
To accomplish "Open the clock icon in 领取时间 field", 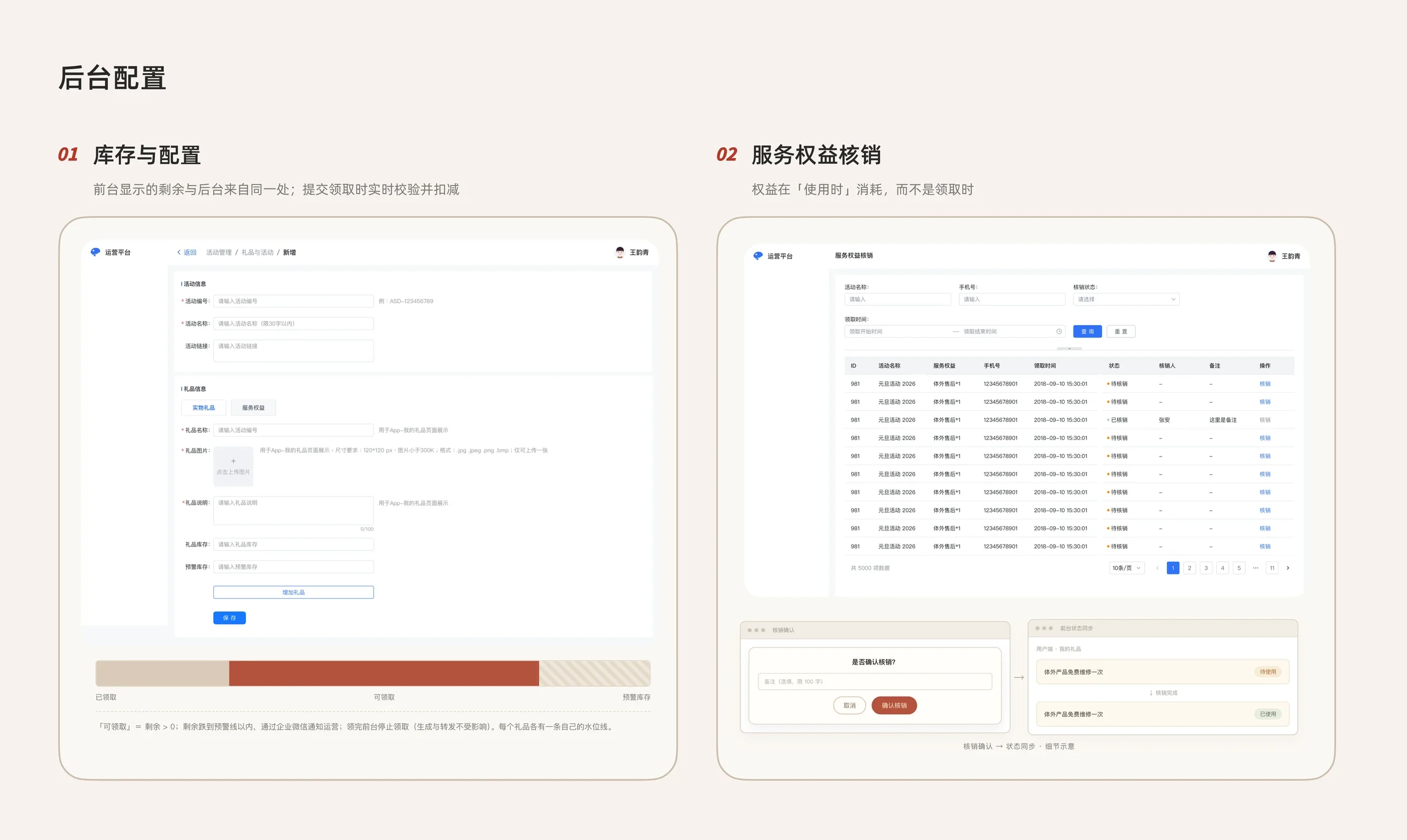I will tap(1059, 332).
